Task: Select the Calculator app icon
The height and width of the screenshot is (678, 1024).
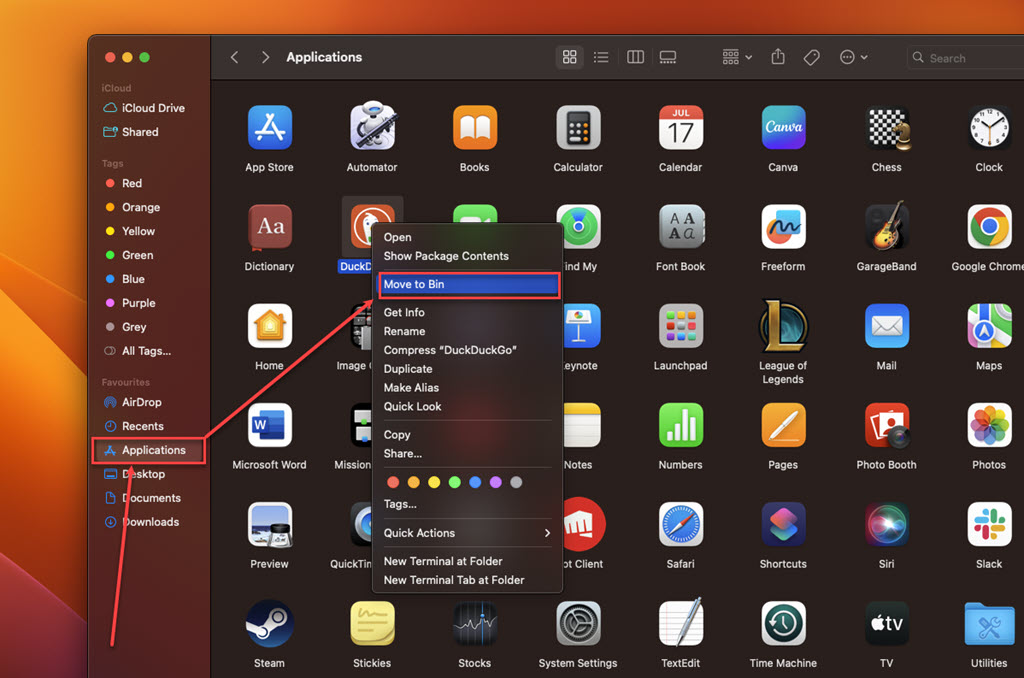Action: click(x=578, y=127)
